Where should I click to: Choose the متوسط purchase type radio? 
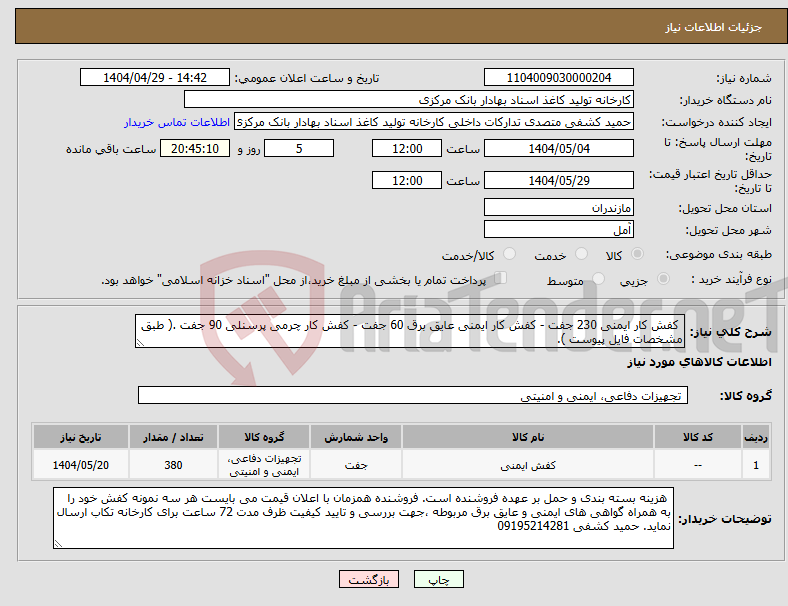[599, 279]
